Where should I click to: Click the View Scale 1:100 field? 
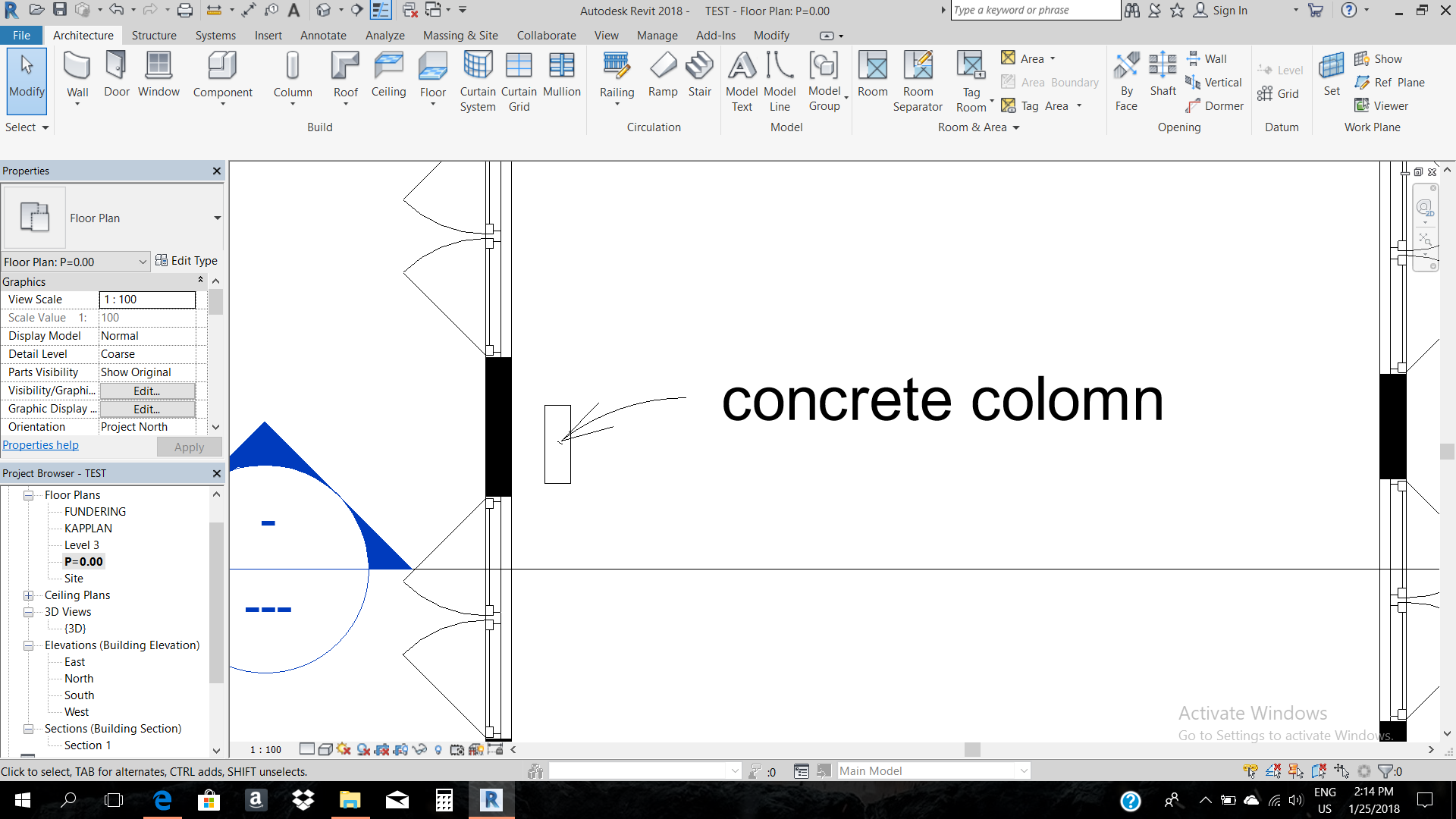tap(147, 300)
